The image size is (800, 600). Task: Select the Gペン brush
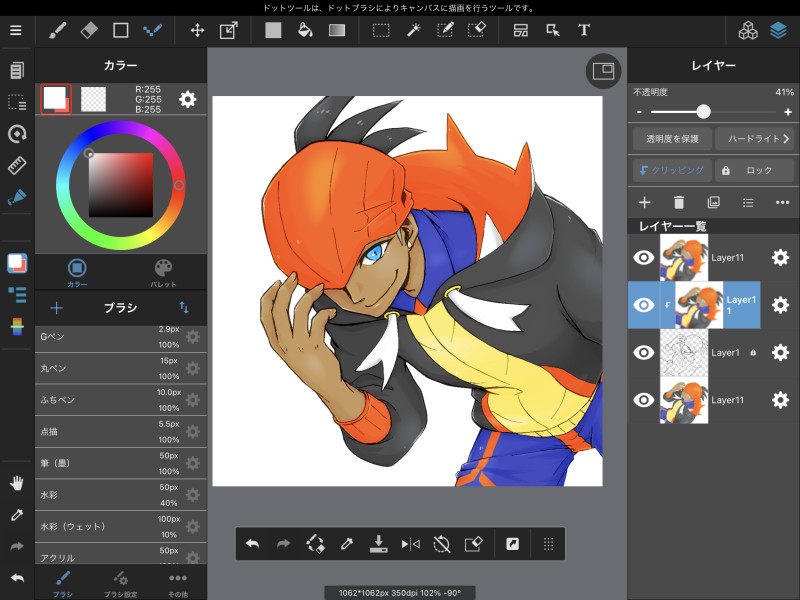click(x=95, y=337)
